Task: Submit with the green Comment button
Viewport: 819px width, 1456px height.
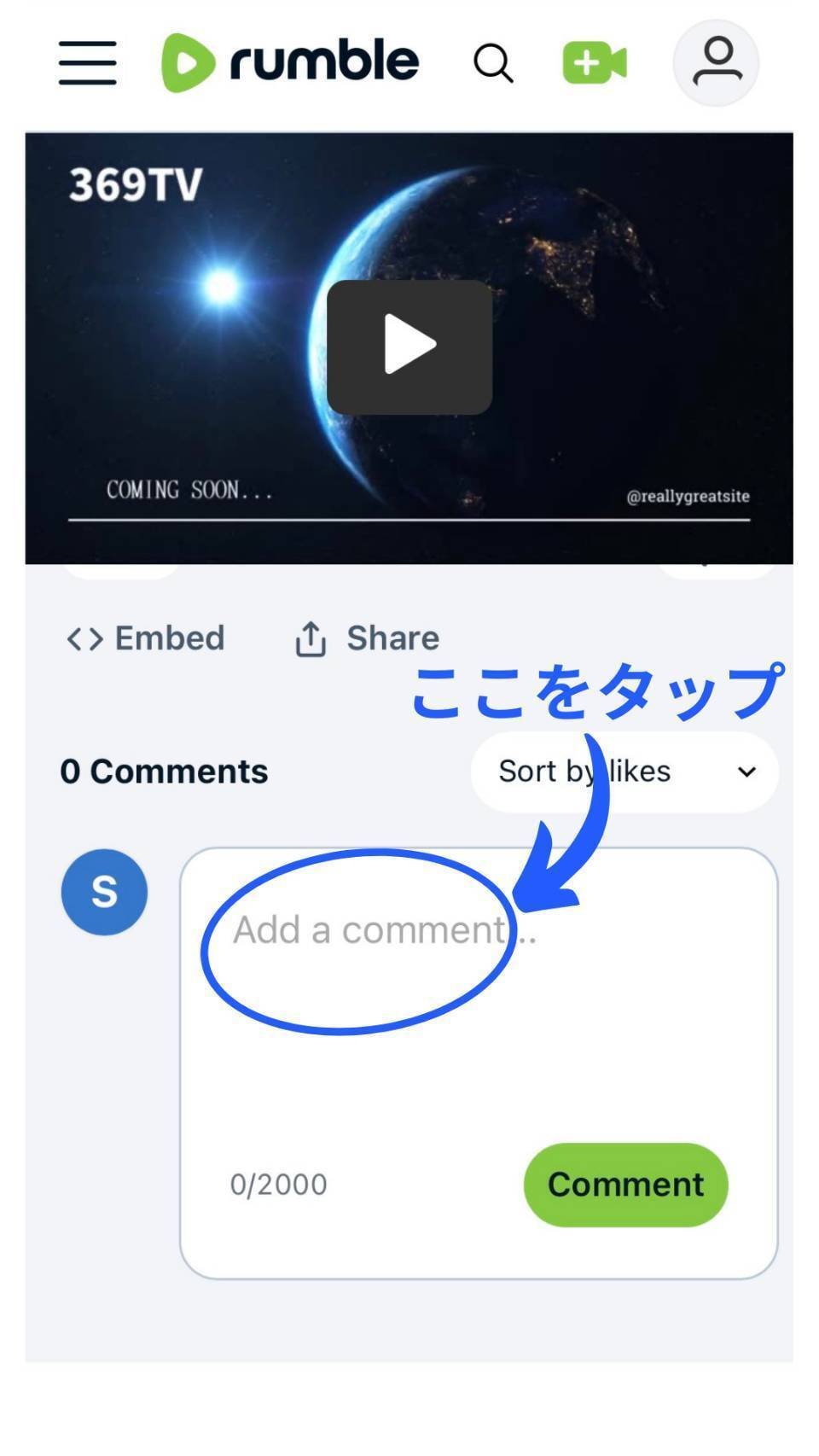Action: tap(625, 1185)
